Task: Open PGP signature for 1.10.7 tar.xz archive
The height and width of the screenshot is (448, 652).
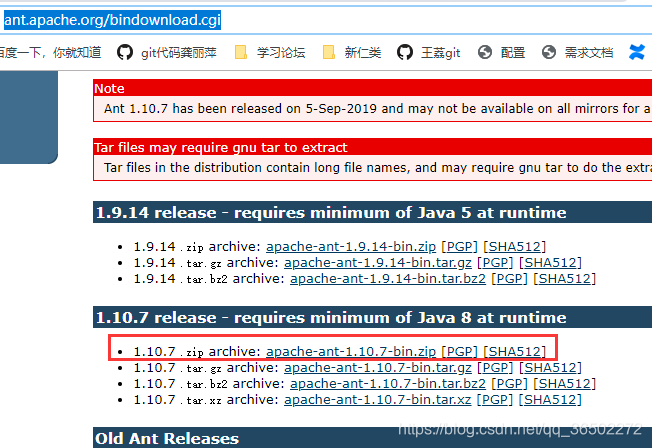Action: click(494, 400)
